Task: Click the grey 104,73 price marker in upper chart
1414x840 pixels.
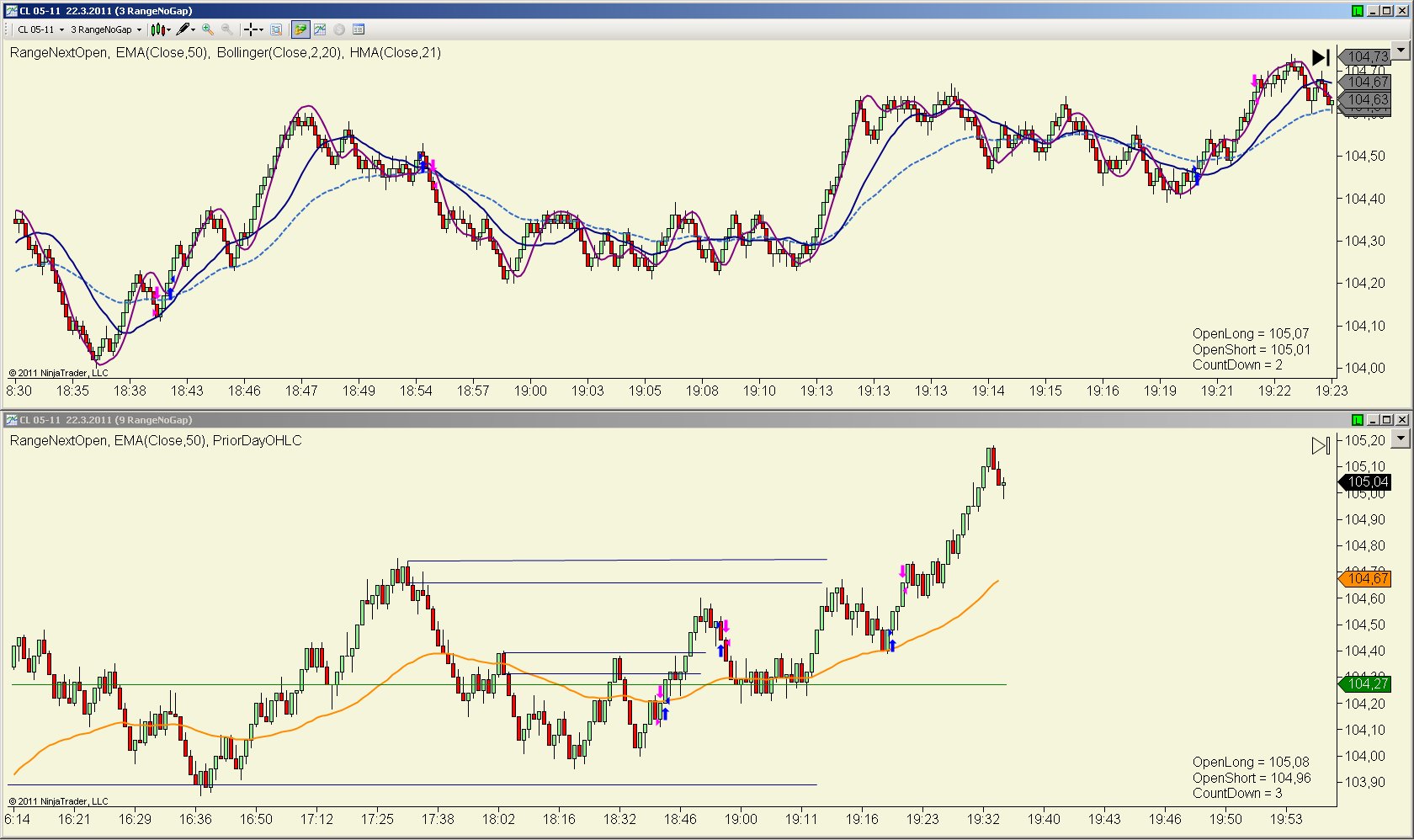Action: click(x=1363, y=57)
